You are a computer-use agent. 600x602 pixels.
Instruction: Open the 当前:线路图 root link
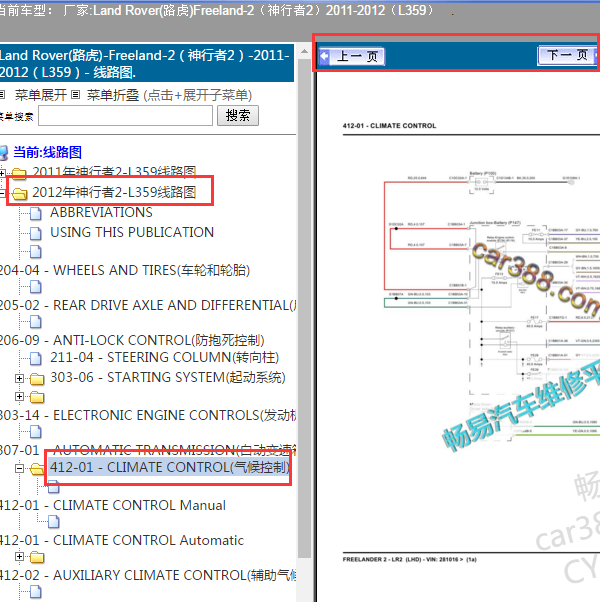(47, 152)
